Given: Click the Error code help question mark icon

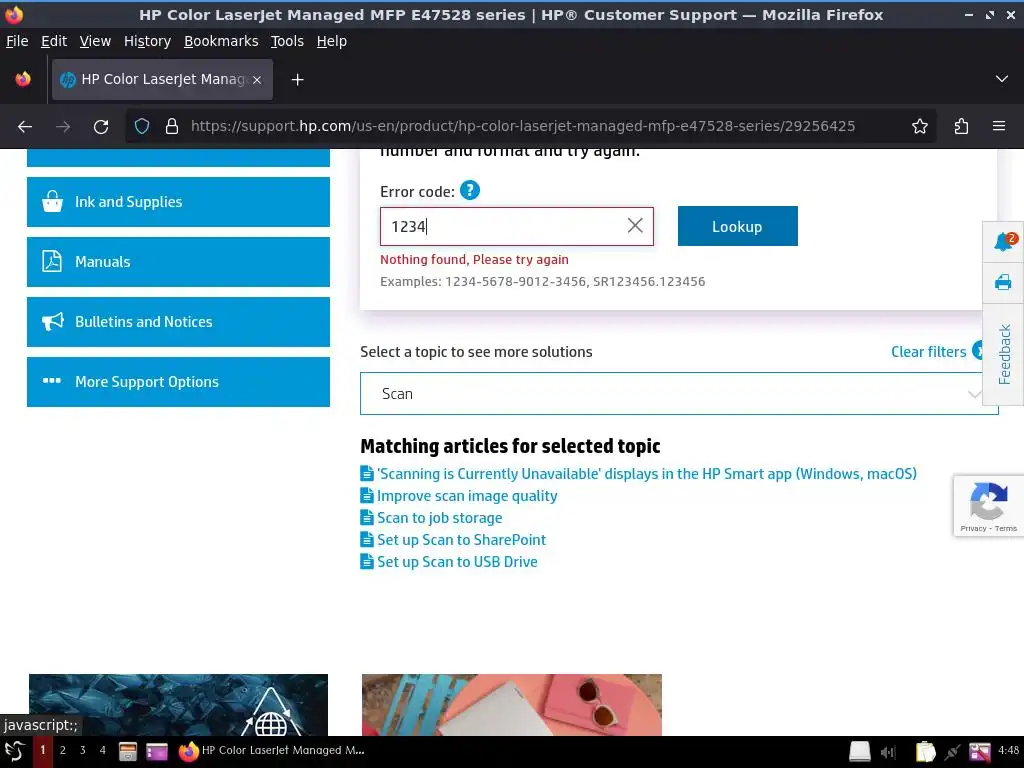Looking at the screenshot, I should pyautogui.click(x=470, y=191).
